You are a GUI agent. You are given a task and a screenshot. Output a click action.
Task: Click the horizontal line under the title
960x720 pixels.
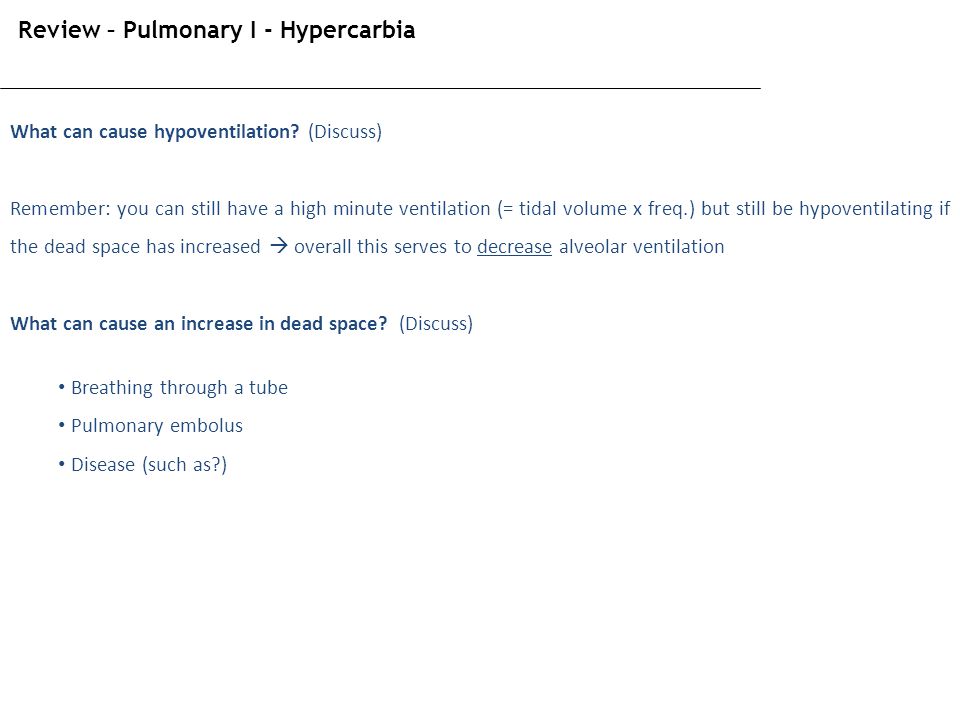coord(380,88)
